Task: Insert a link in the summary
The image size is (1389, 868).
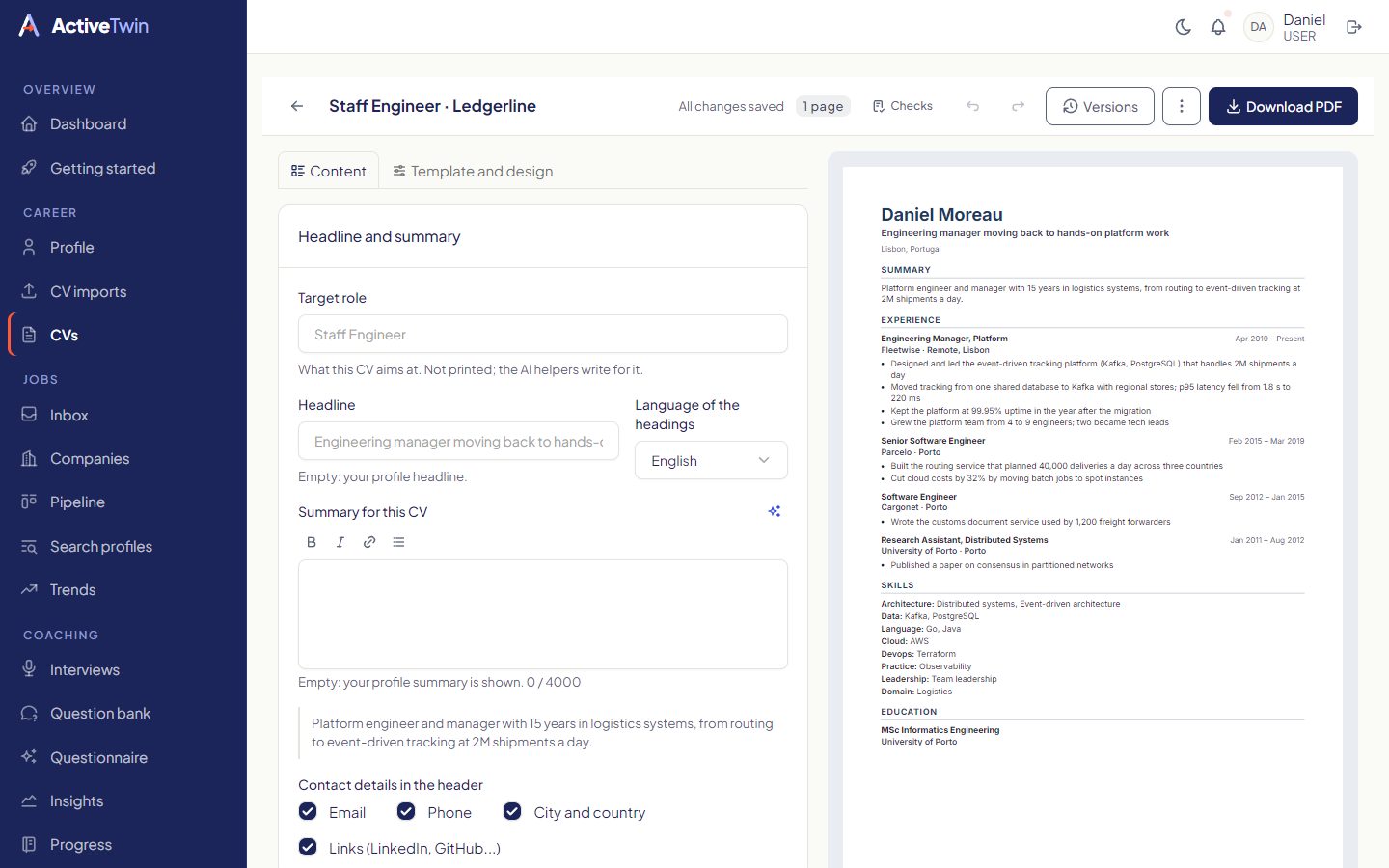Action: tap(369, 542)
